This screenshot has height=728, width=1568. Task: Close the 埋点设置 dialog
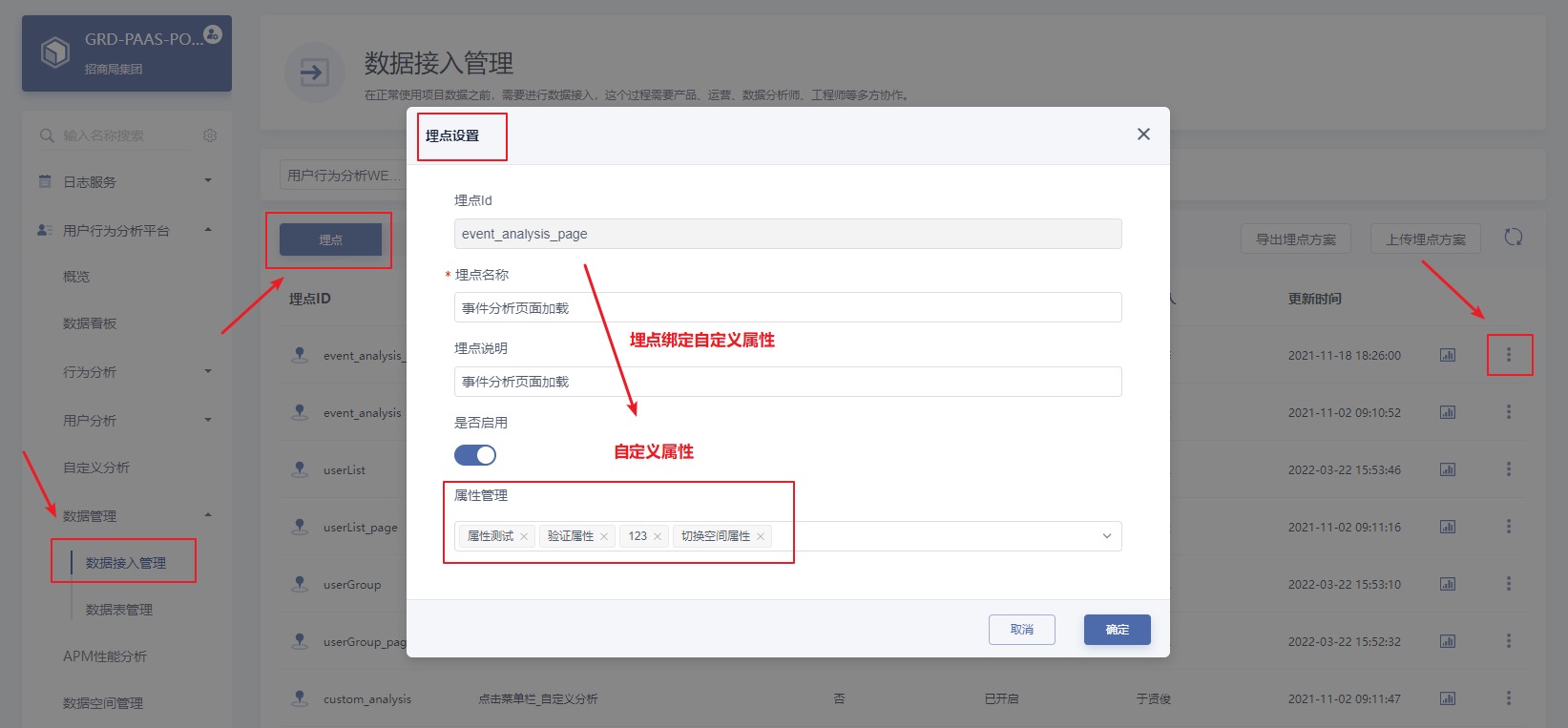1143,135
